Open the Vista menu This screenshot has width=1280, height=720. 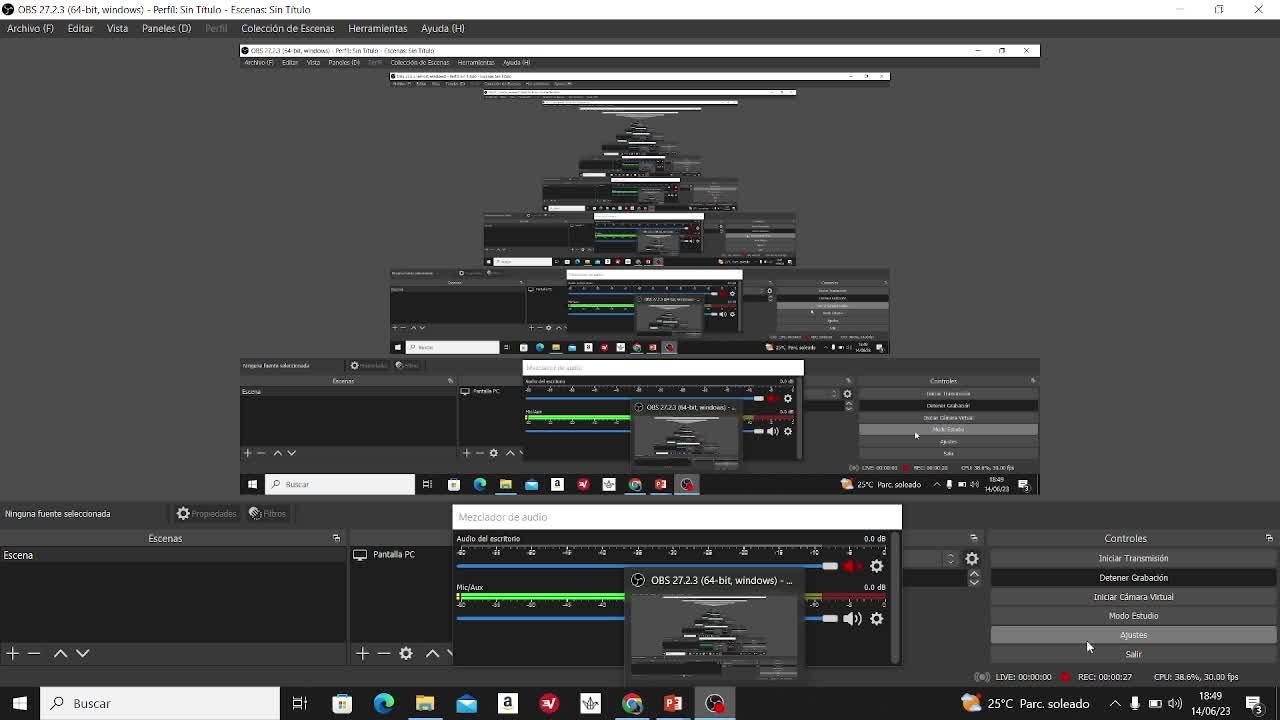point(117,28)
